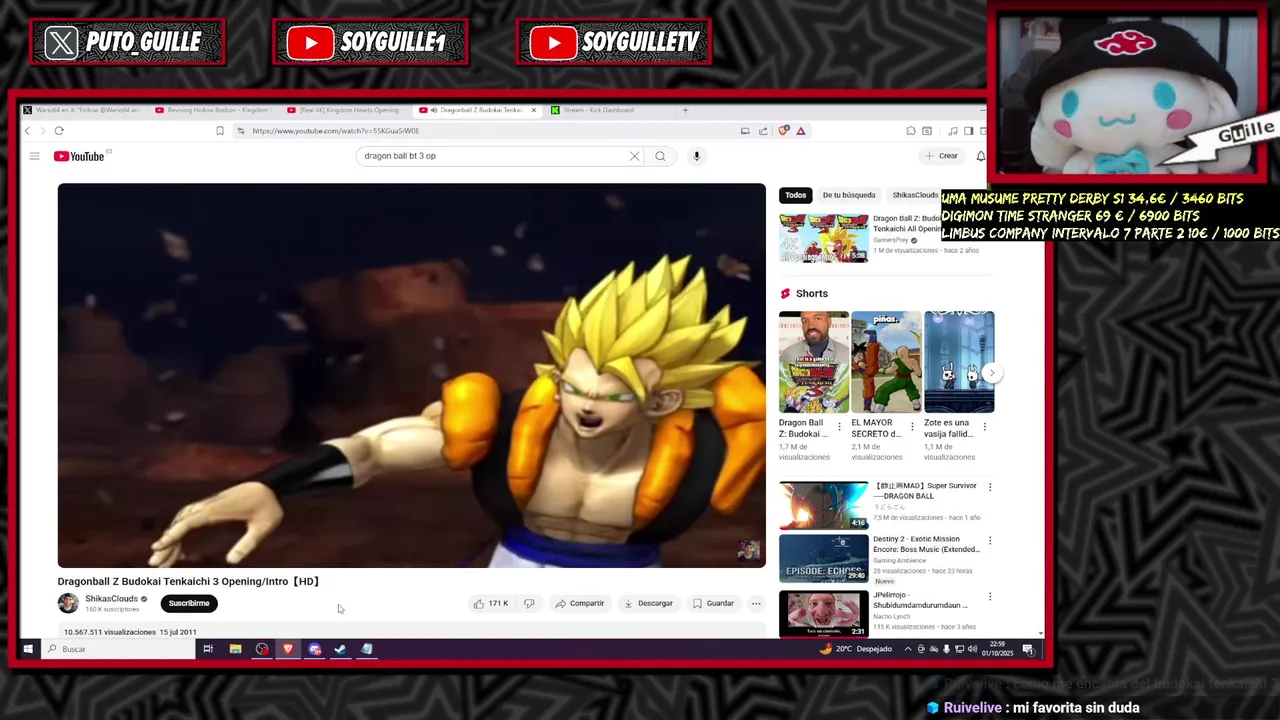View site information icon beside URL
This screenshot has height=720, width=1280.
tap(241, 131)
